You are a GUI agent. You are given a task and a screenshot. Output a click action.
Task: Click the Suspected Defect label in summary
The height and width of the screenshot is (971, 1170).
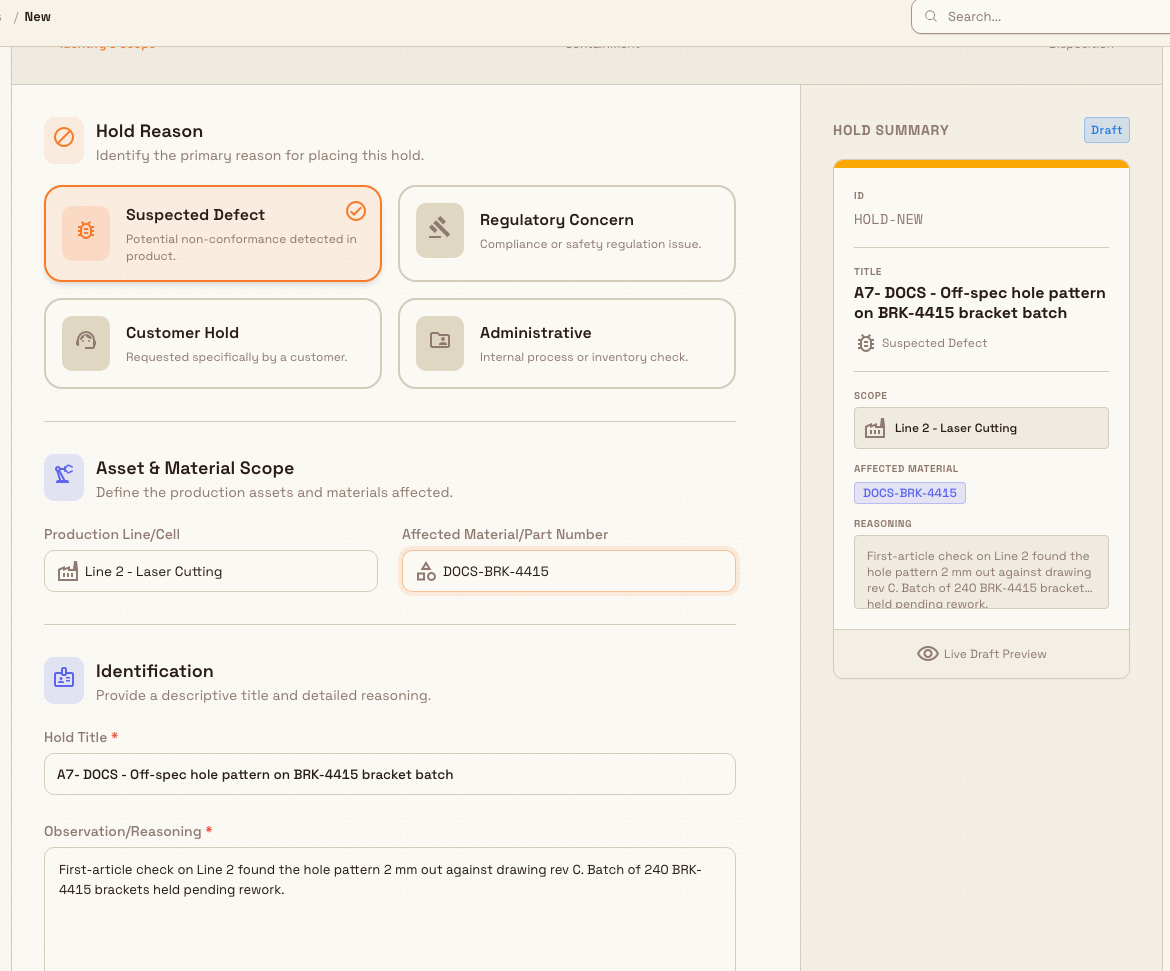point(934,343)
